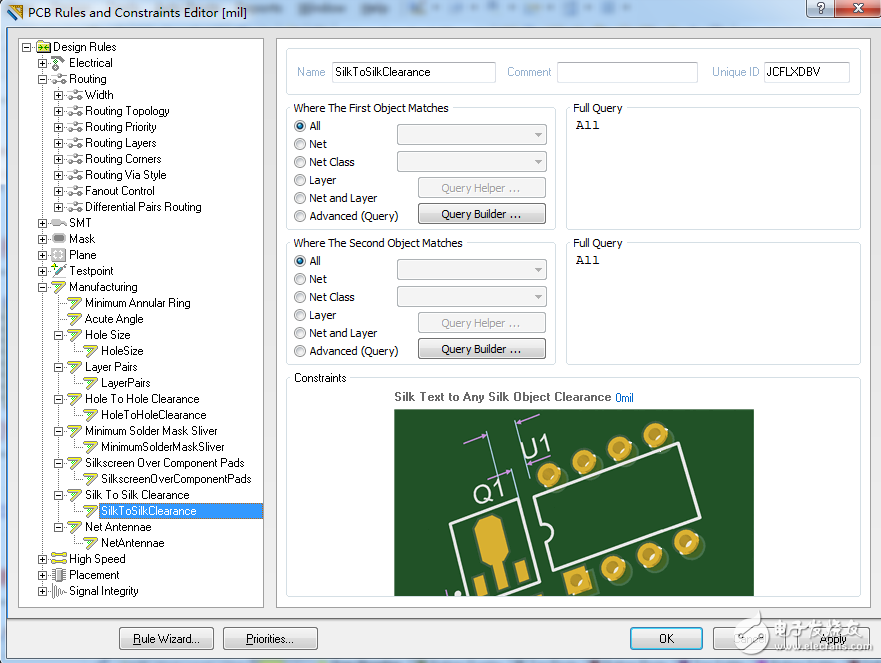Click the LayerPairs rule icon

click(x=90, y=383)
